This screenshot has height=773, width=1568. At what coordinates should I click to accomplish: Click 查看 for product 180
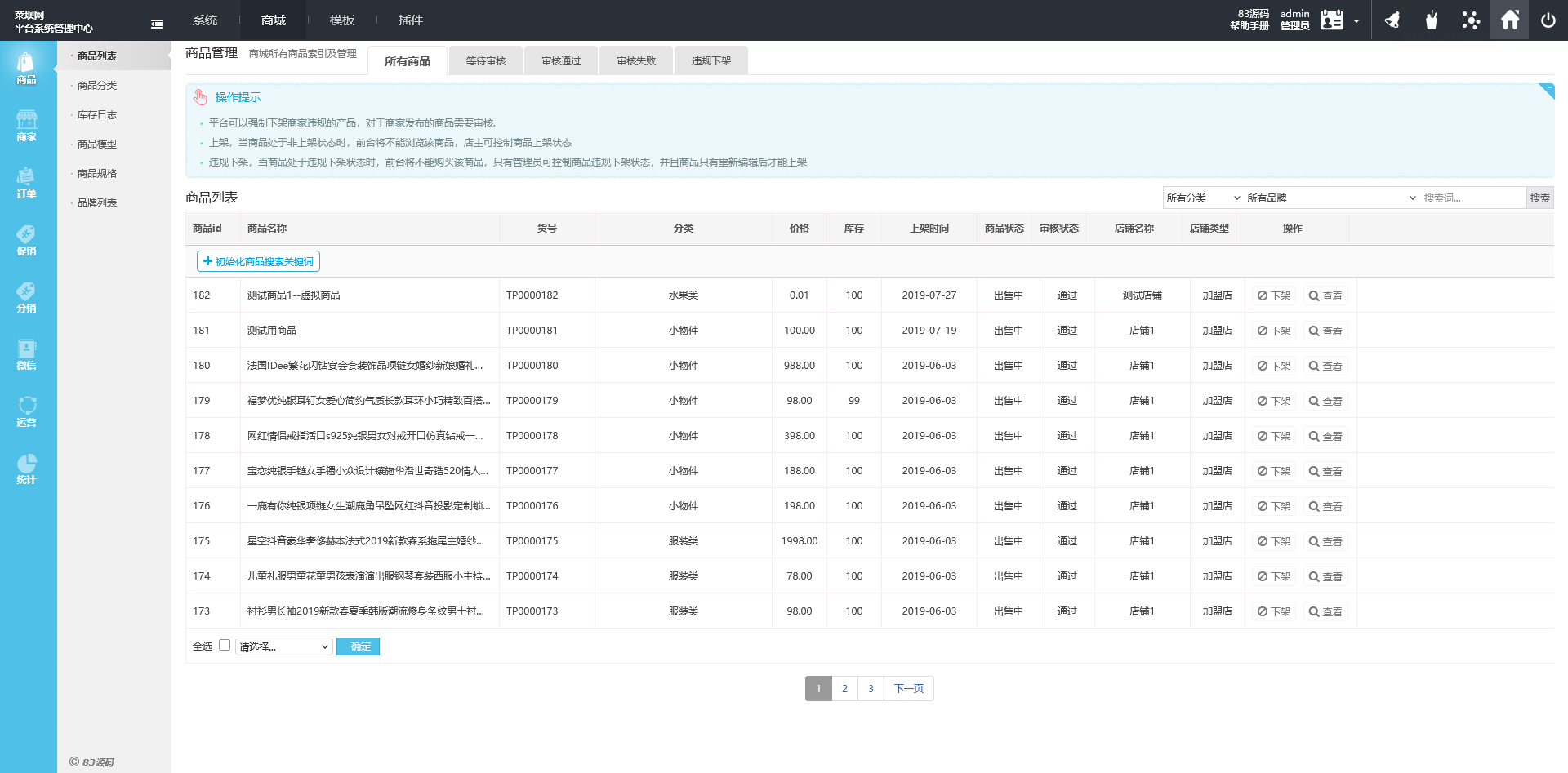point(1325,366)
